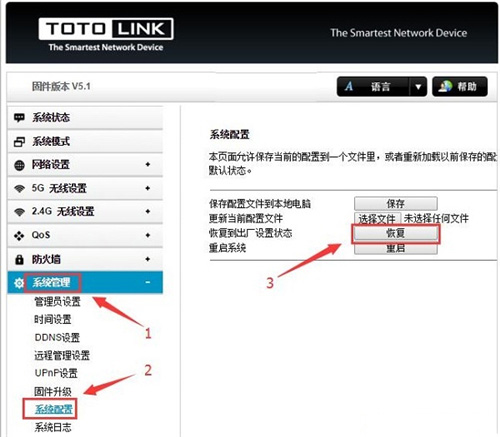Click the 恢复 factory reset button
This screenshot has width=500, height=437.
pyautogui.click(x=396, y=233)
